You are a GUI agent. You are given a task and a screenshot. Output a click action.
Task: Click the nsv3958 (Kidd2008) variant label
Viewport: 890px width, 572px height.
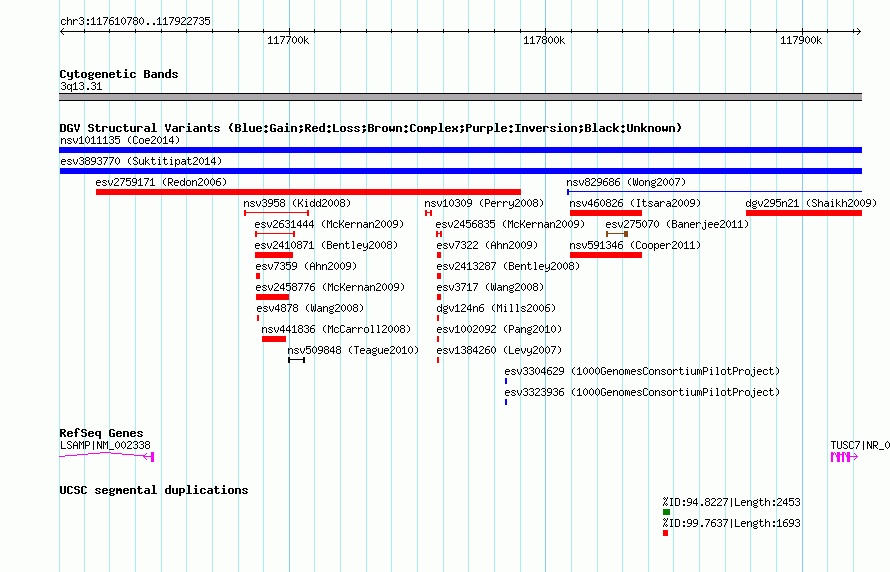point(297,203)
